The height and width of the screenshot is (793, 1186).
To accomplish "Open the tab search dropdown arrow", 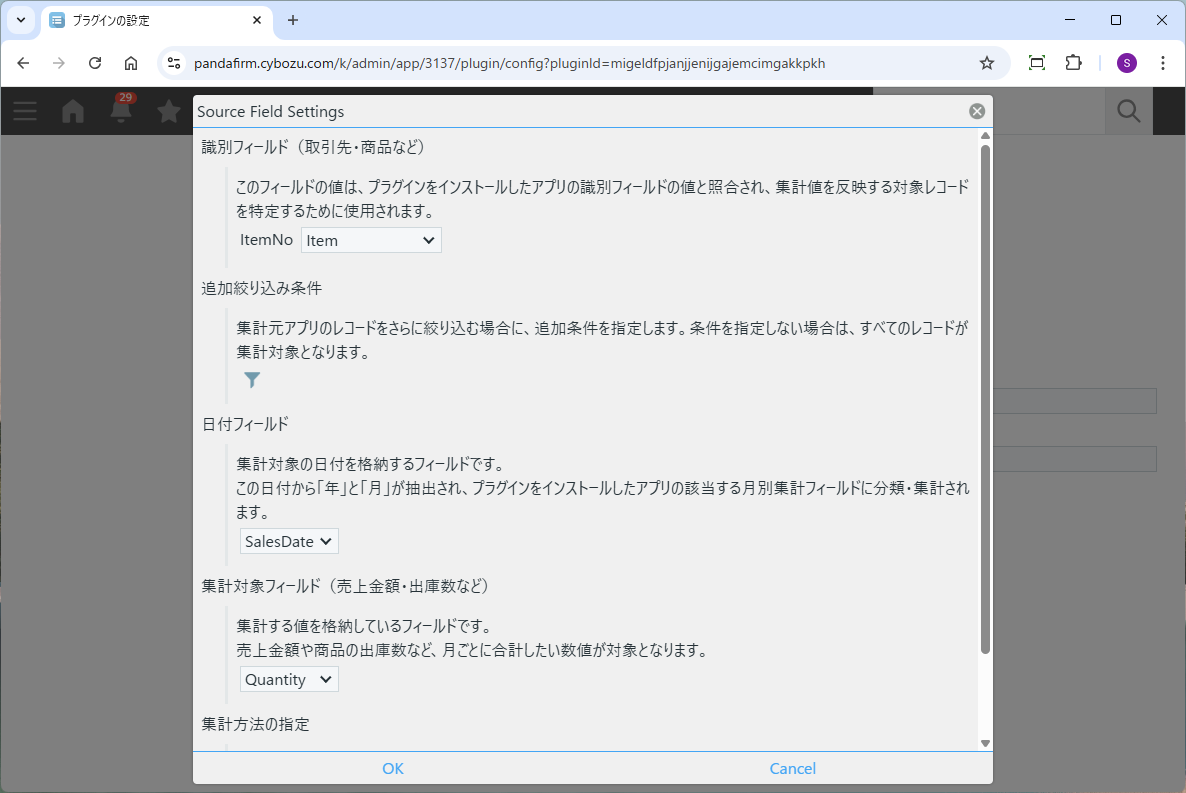I will click(20, 20).
